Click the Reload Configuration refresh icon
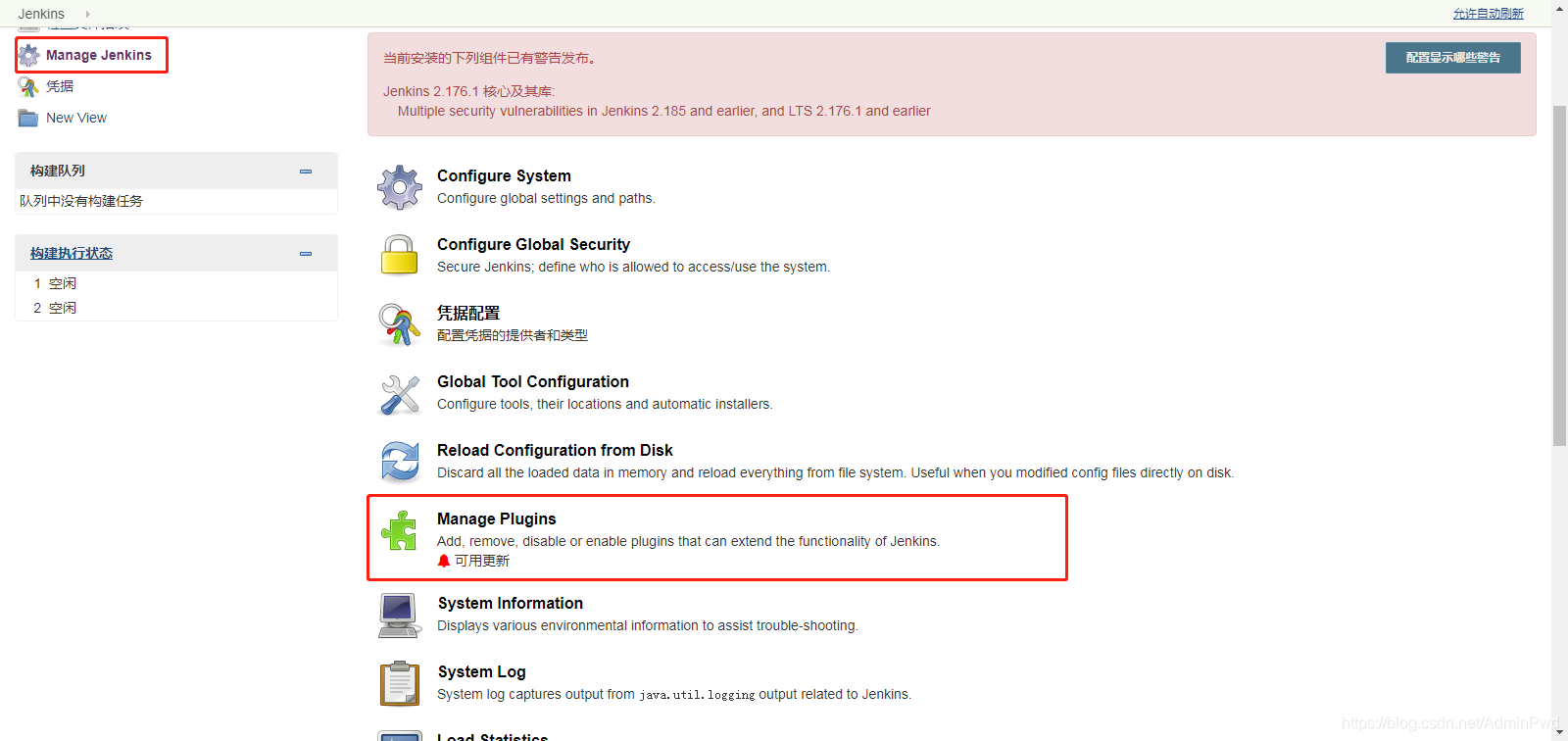 click(400, 462)
